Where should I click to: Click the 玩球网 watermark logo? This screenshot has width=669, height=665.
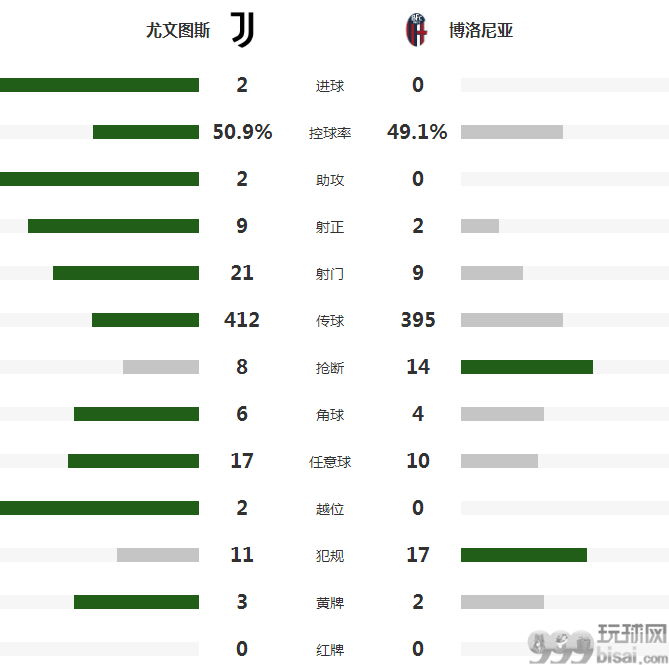pos(597,644)
